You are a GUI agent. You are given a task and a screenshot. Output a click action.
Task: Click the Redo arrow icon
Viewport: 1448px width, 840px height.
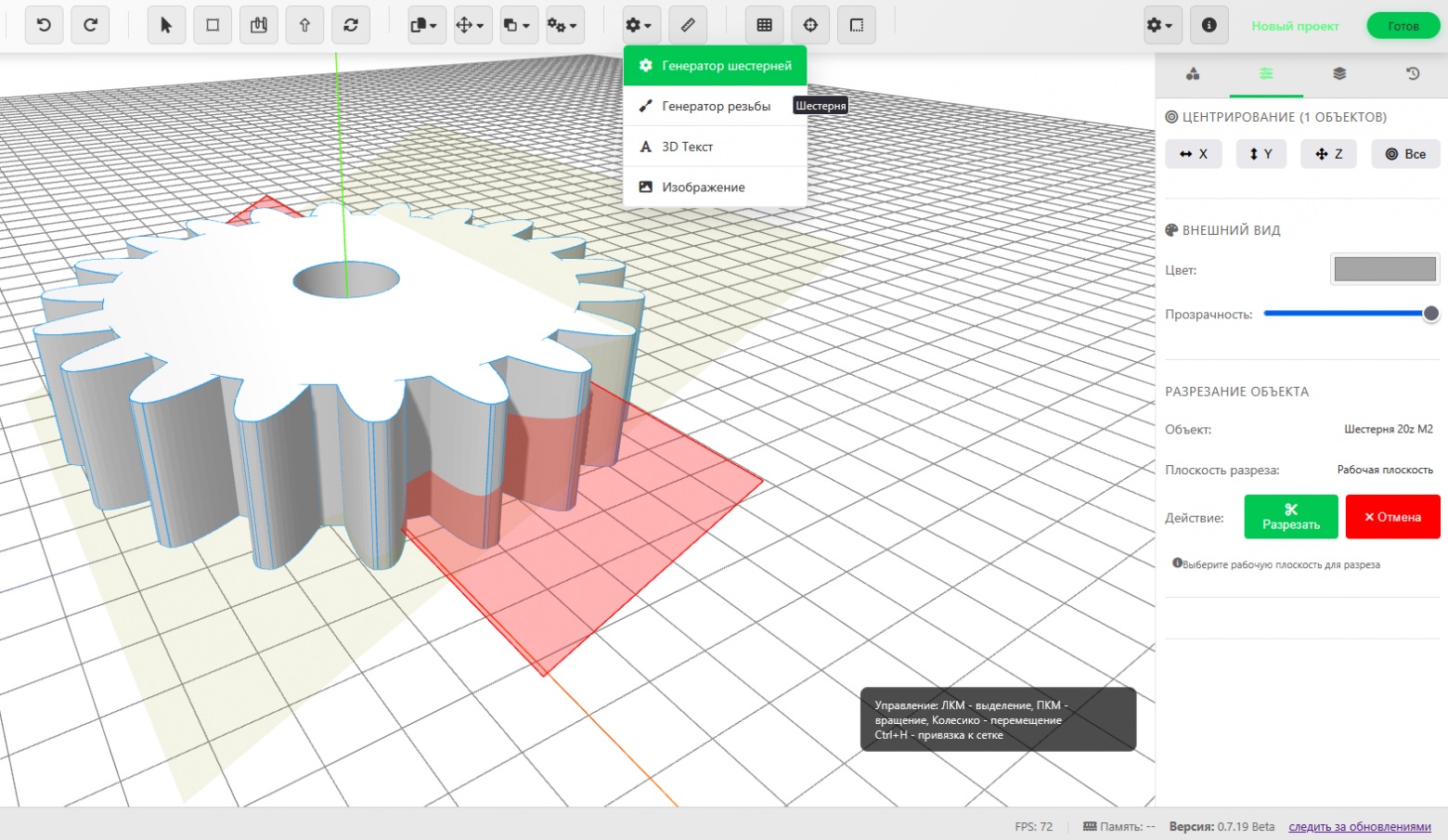[90, 25]
